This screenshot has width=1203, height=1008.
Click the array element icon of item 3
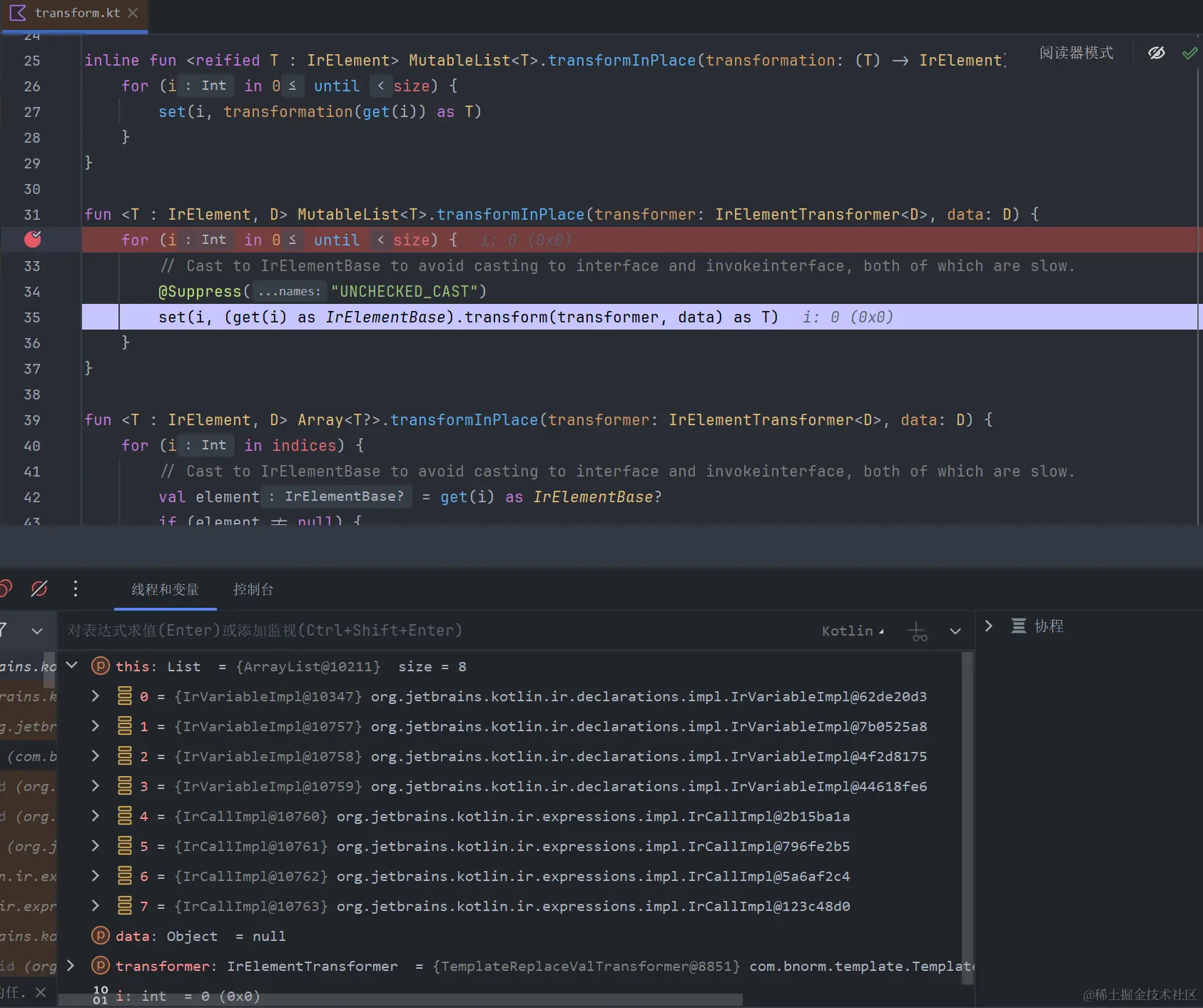pos(125,785)
